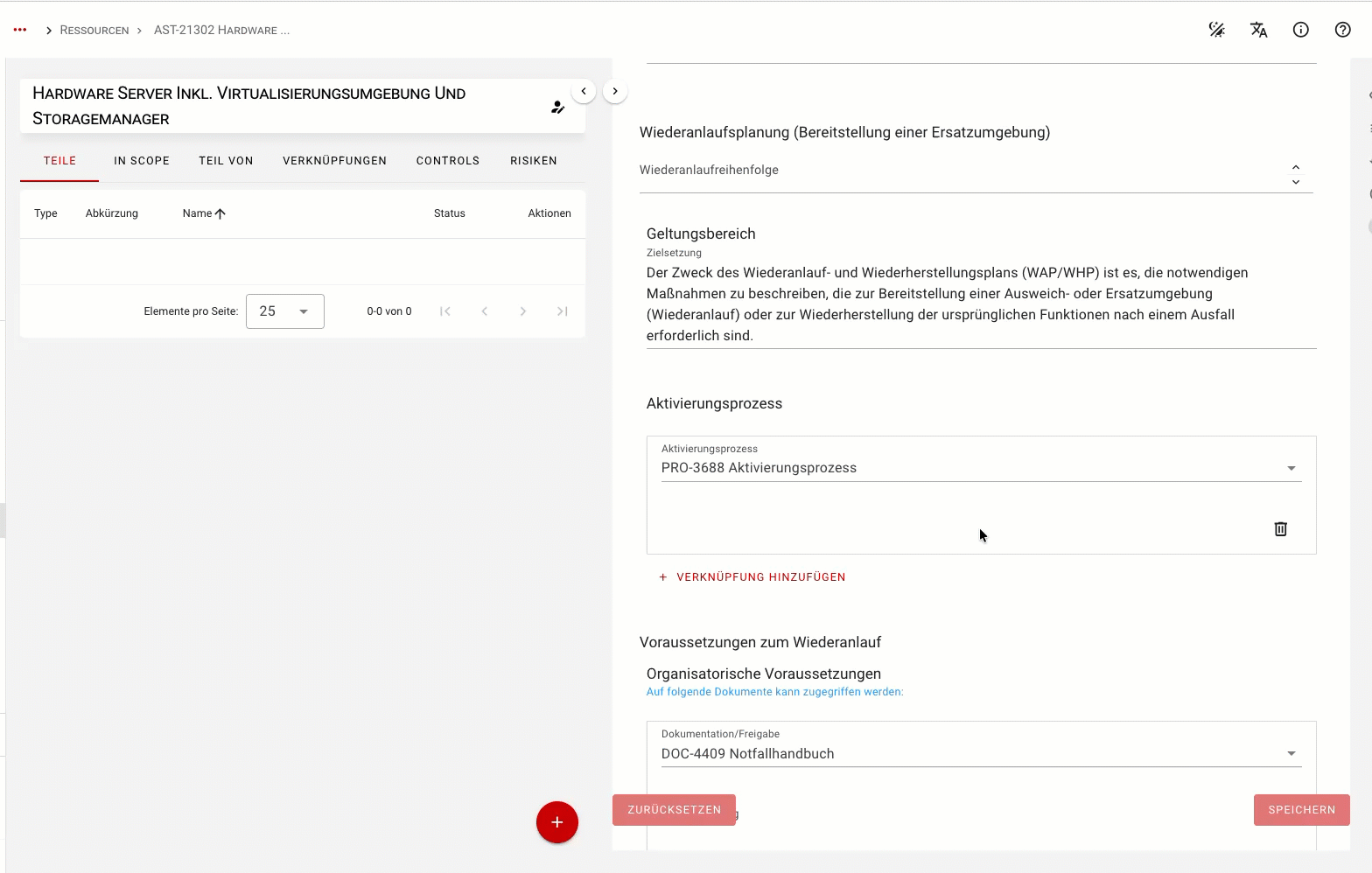The height and width of the screenshot is (873, 1372).
Task: Click the Status column header
Action: point(450,213)
